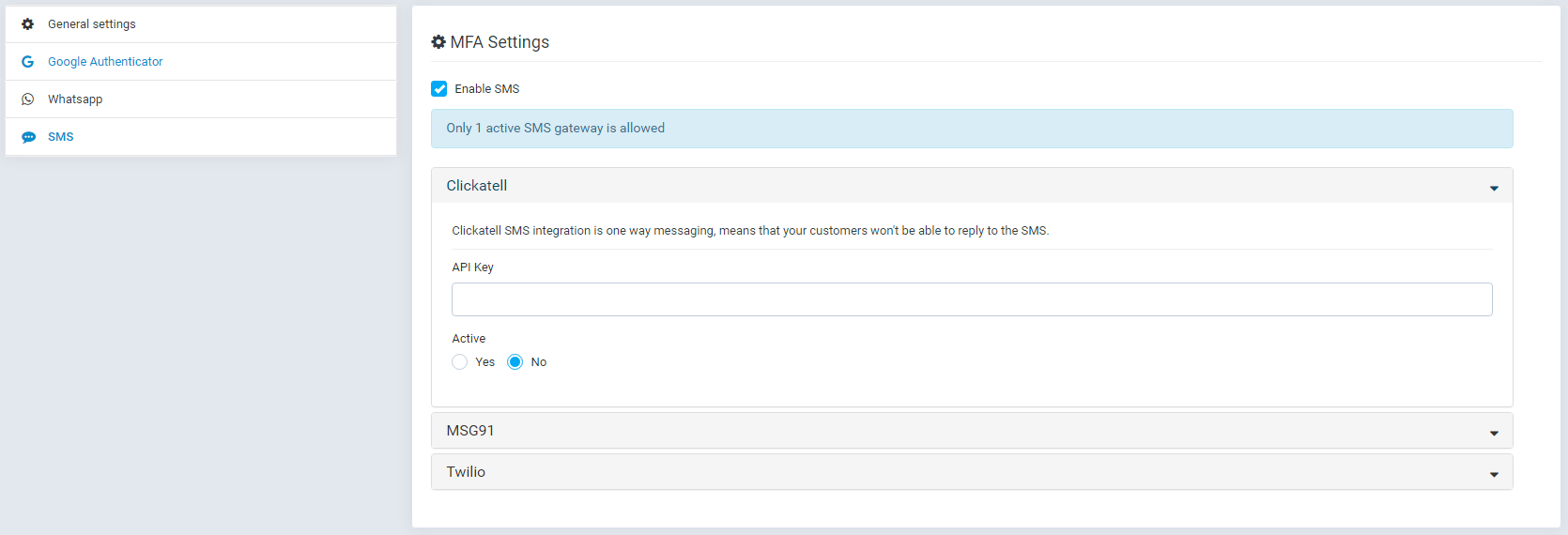Uncheck the Enable SMS checkbox
1568x535 pixels.
(439, 89)
